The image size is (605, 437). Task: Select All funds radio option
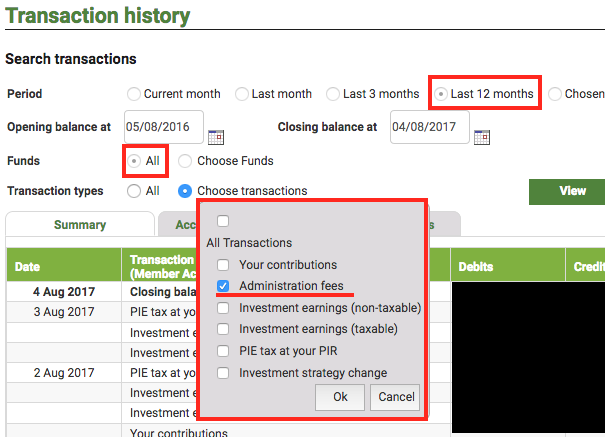click(134, 161)
